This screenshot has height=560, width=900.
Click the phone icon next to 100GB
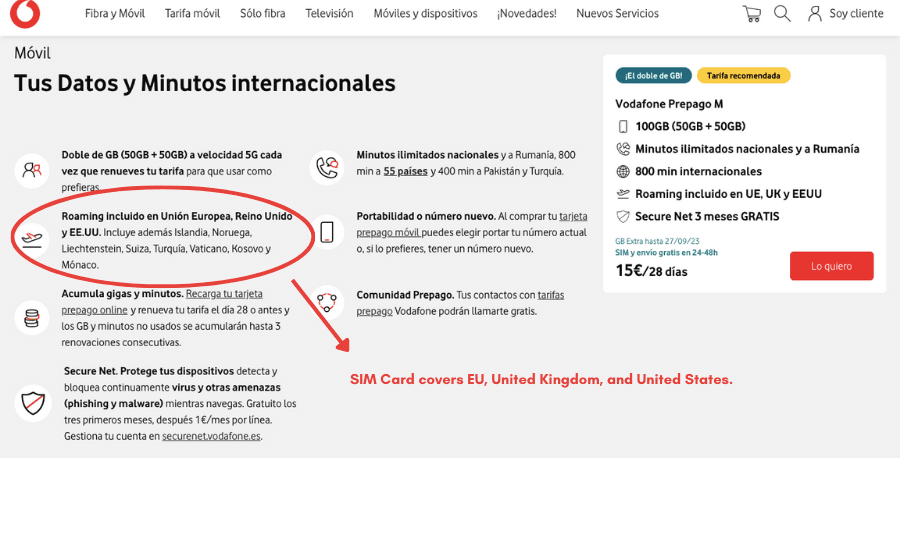623,126
